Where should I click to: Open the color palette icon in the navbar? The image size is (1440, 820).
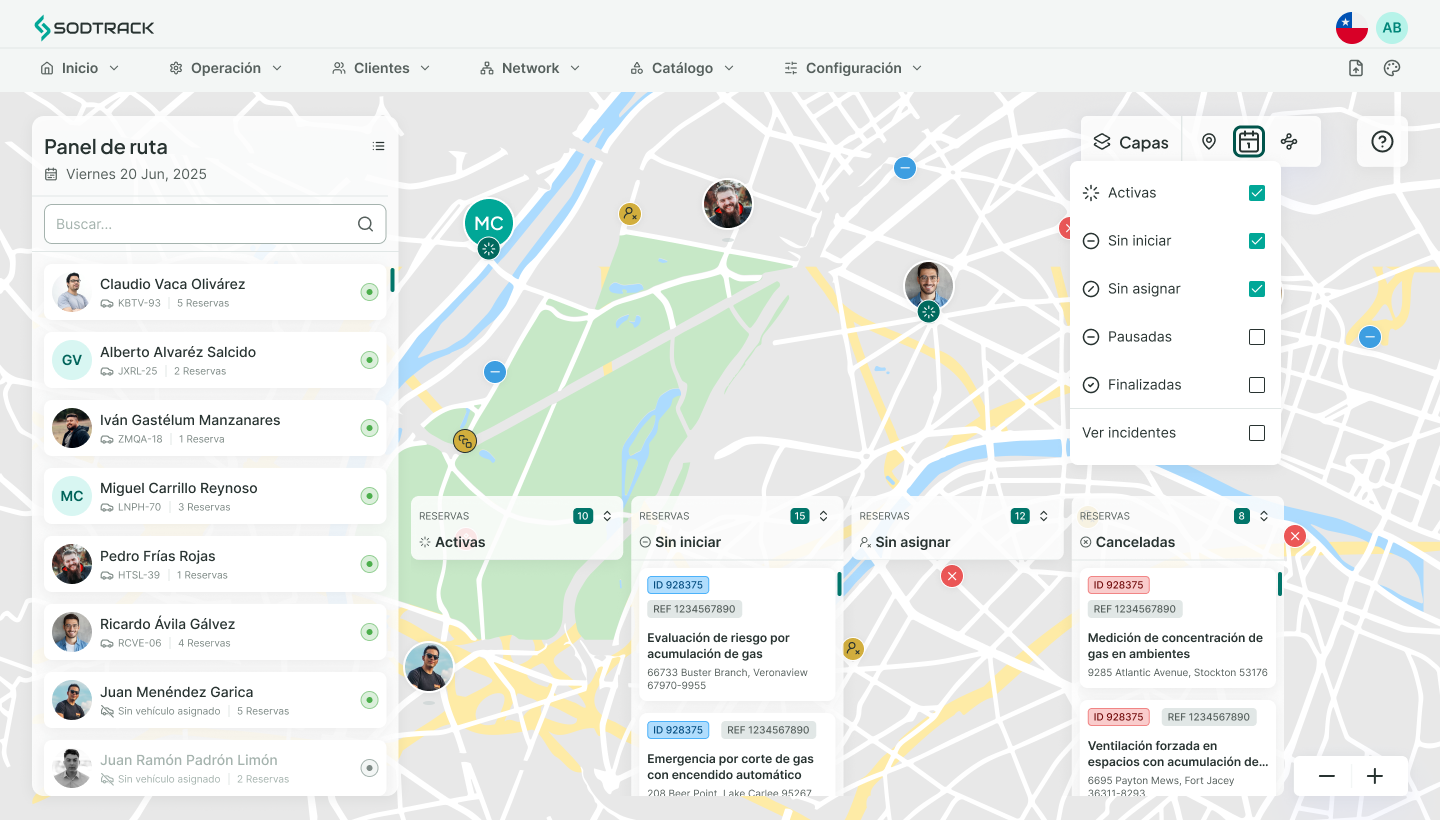tap(1391, 67)
